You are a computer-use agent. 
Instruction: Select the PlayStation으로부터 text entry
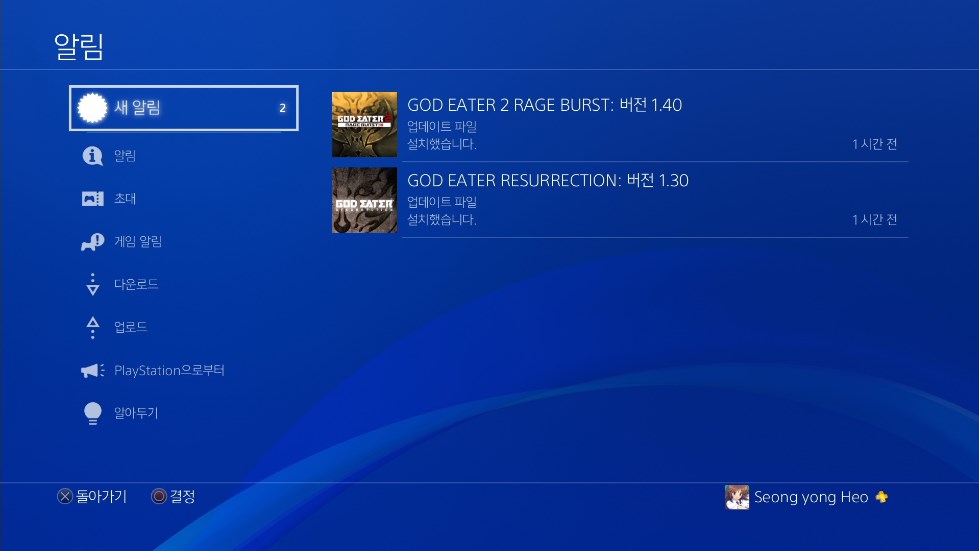[169, 370]
